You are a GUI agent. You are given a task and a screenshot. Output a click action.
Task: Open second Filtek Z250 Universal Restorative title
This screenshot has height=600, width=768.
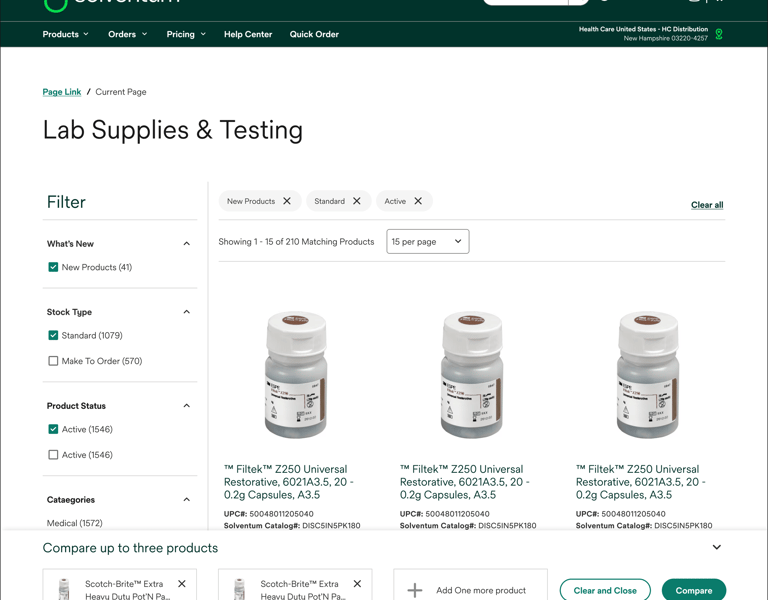pos(464,482)
